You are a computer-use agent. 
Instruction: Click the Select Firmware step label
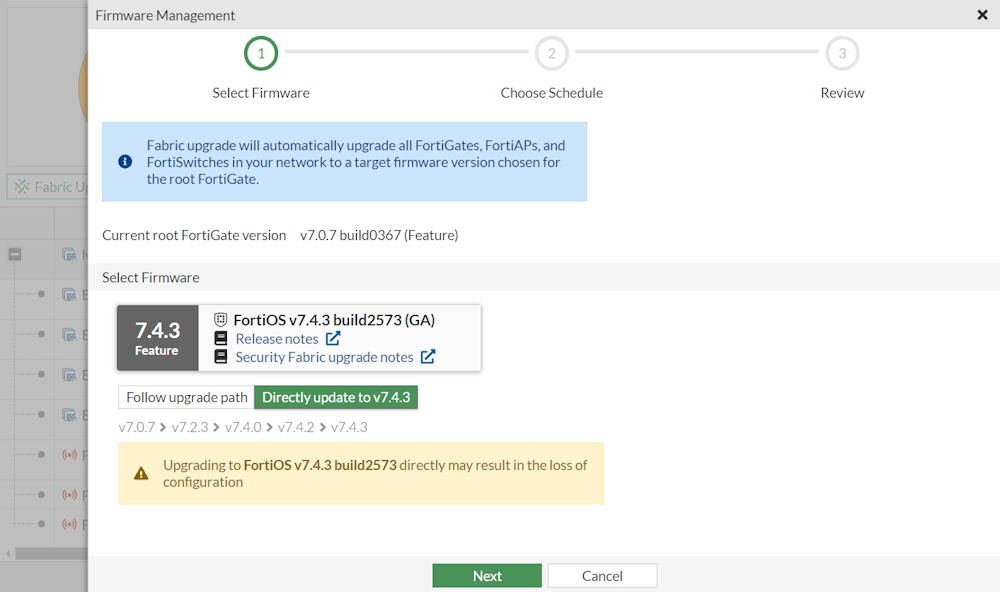[x=261, y=92]
